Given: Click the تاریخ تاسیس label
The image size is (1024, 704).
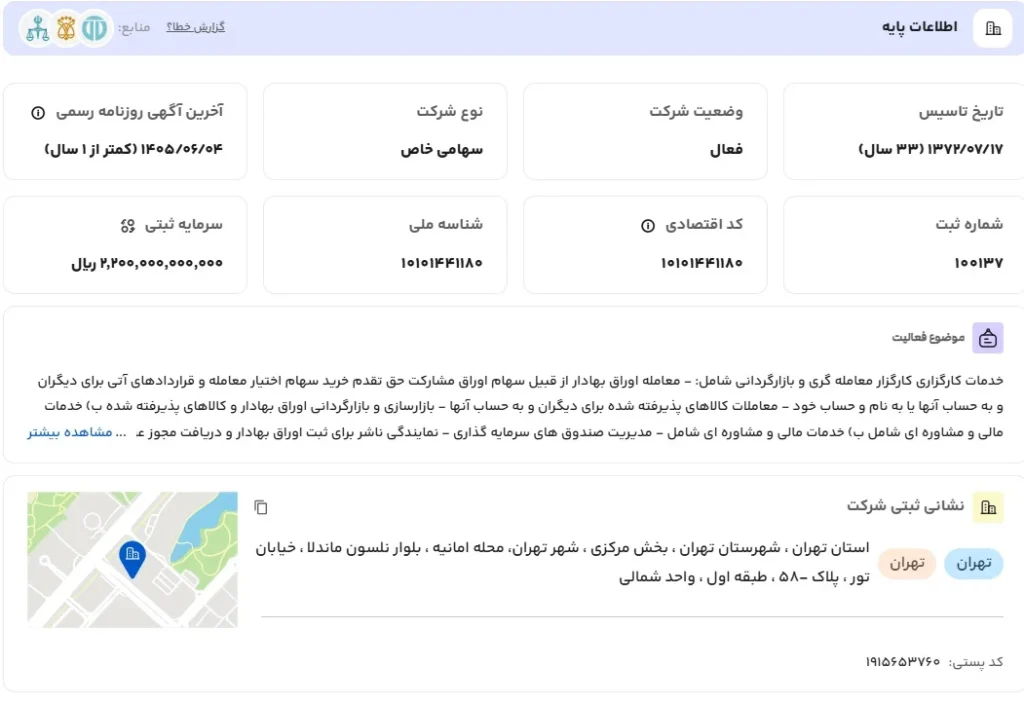Looking at the screenshot, I should pos(961,112).
